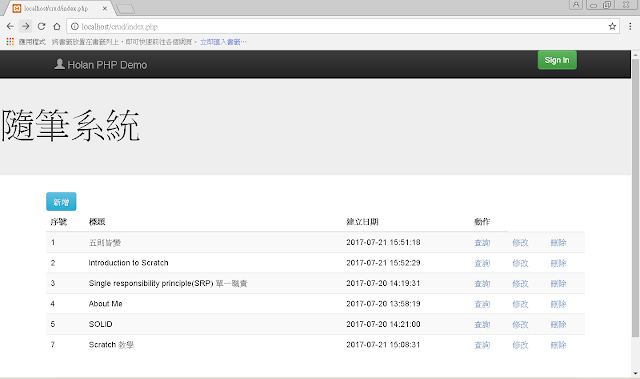Click the 序號 column header
The height and width of the screenshot is (379, 640).
(x=59, y=222)
